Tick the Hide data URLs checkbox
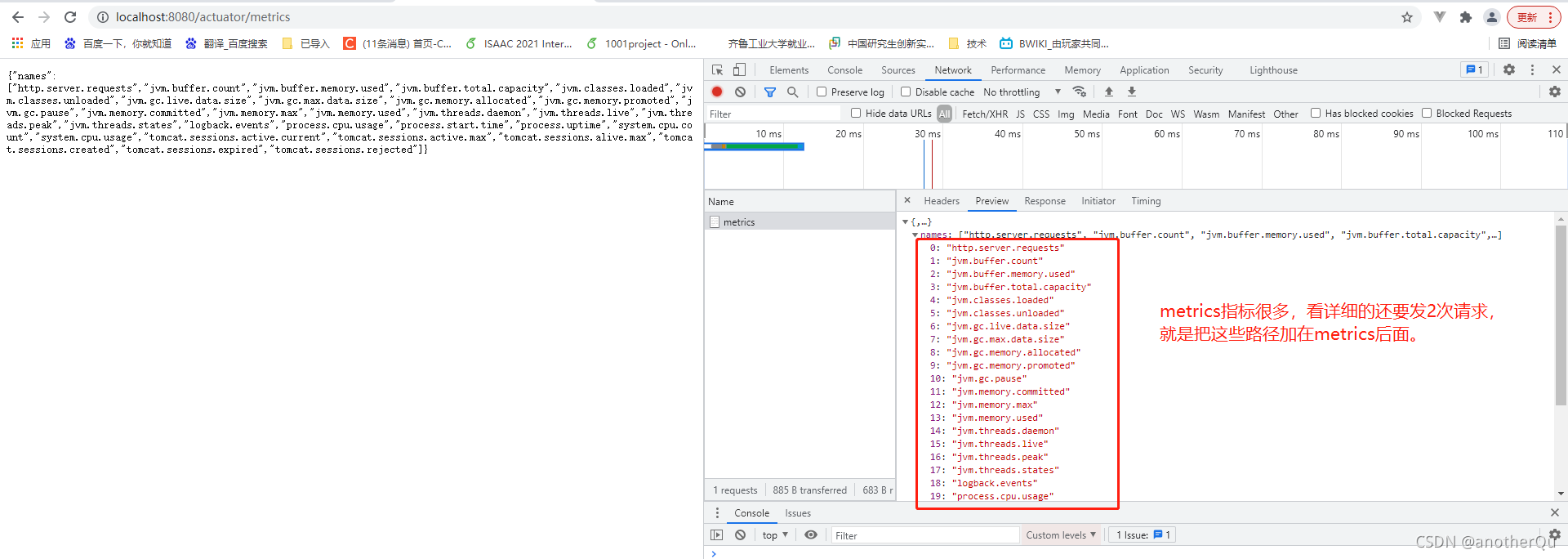This screenshot has width=1568, height=559. pyautogui.click(x=856, y=114)
